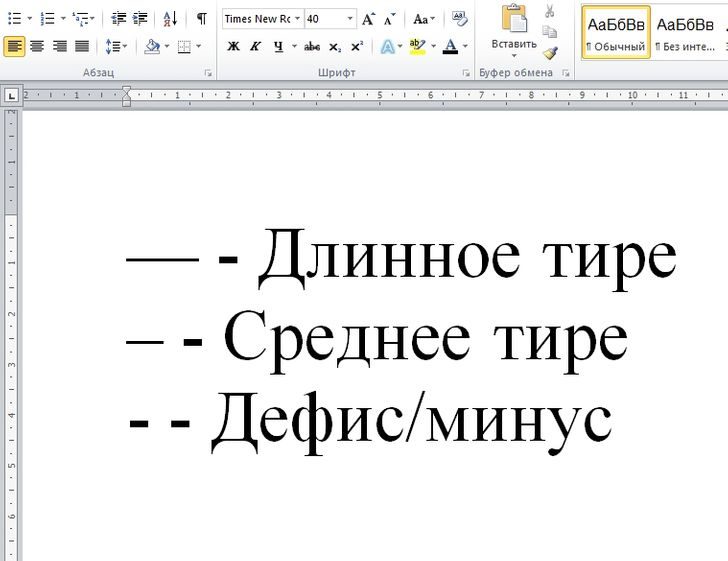This screenshot has height=561, width=728.
Task: Expand the font size dropdown showing 40
Action: coord(350,19)
